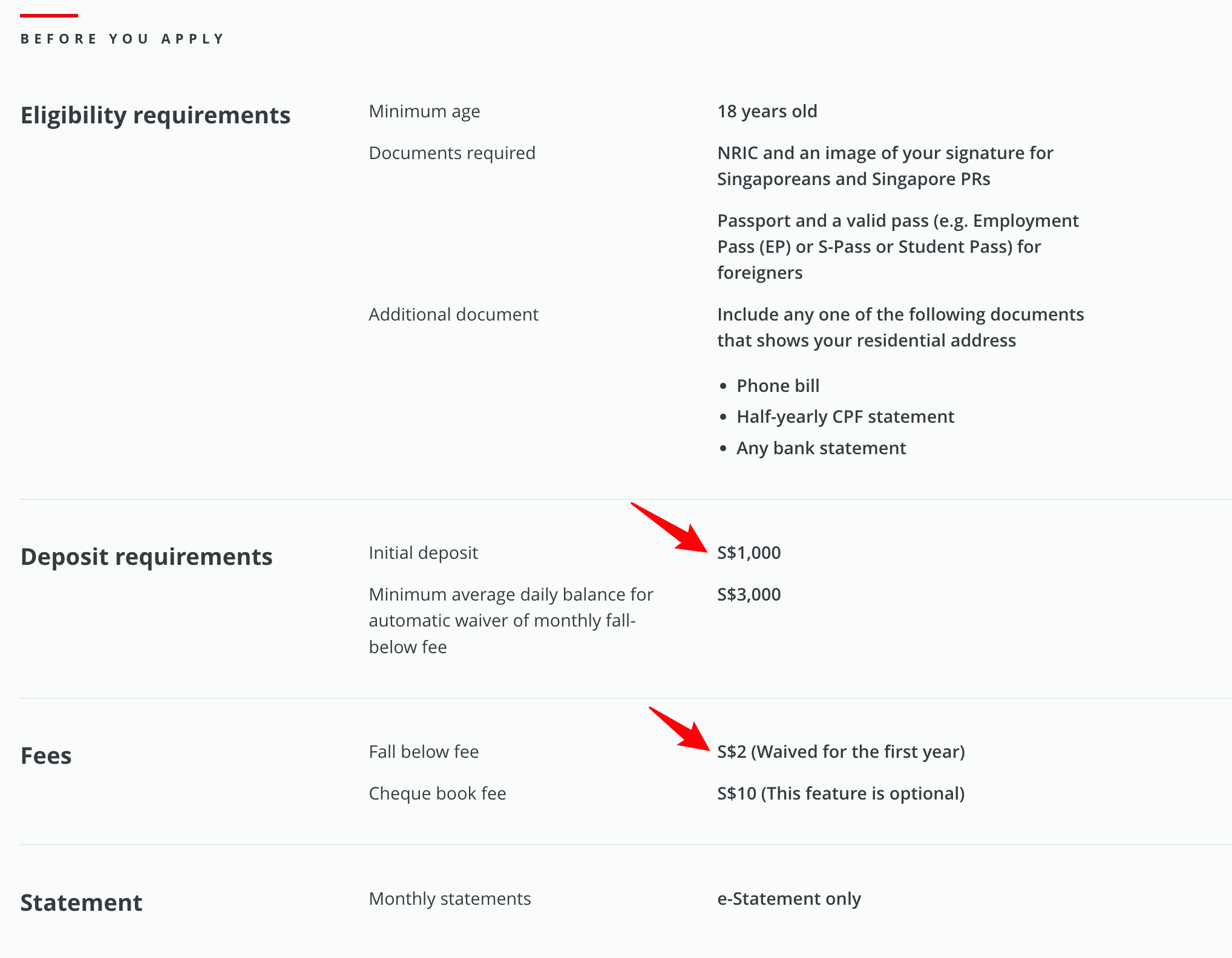Click "S$10 (This feature is optional)" text
Viewport: 1232px width, 958px height.
(x=840, y=793)
